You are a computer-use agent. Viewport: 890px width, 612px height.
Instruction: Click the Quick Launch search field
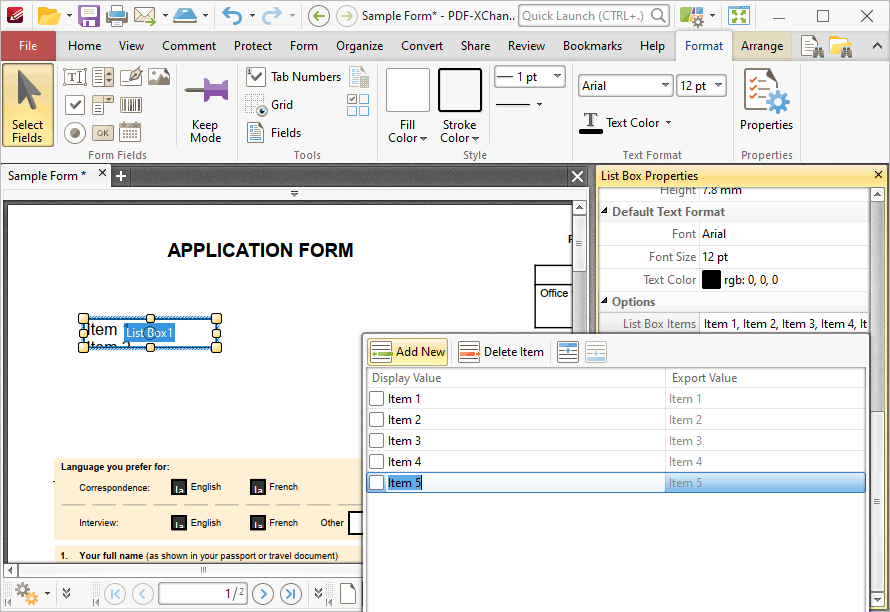coord(593,16)
